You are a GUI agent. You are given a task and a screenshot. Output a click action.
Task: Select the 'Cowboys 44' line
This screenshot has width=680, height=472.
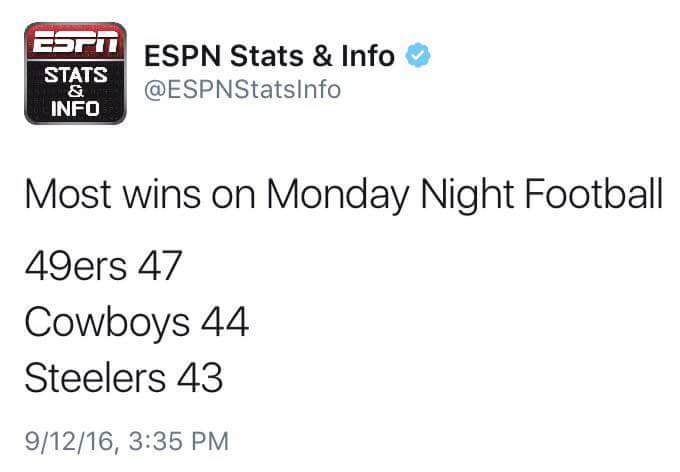137,324
